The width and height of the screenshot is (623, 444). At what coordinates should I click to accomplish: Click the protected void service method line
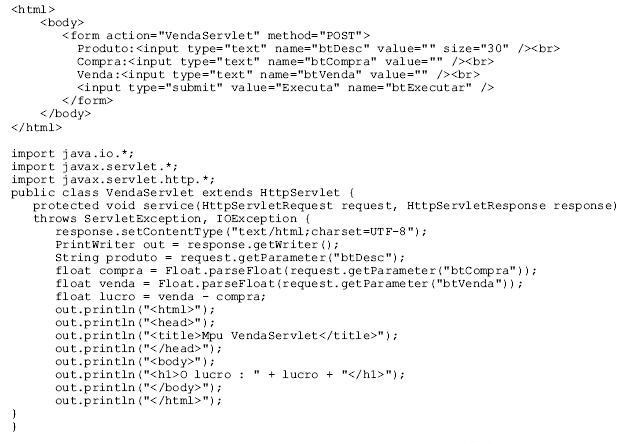[x=325, y=206]
